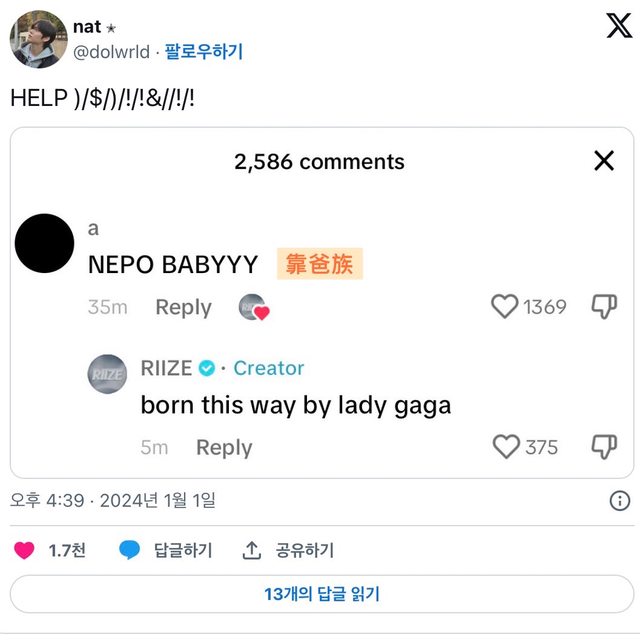The width and height of the screenshot is (640, 640).
Task: Click the commenter's black profile circle
Action: click(x=44, y=243)
